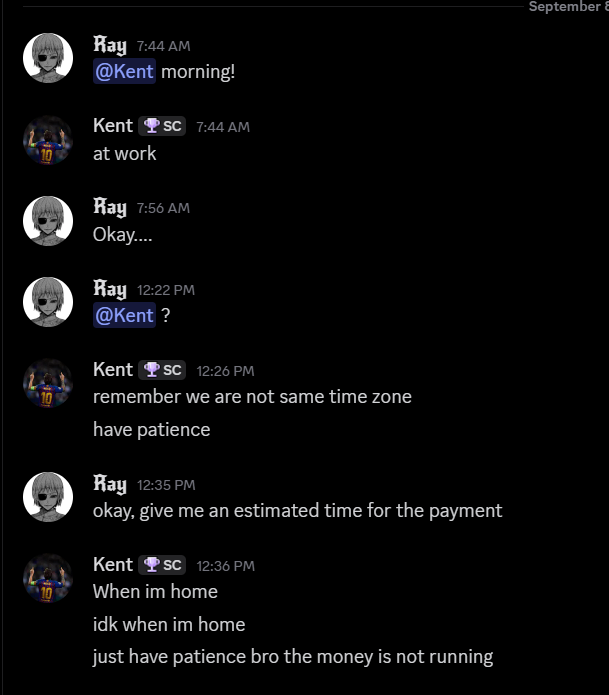Image resolution: width=609 pixels, height=695 pixels.
Task: Select the 'okay, give me an estimated time' message
Action: [x=297, y=511]
